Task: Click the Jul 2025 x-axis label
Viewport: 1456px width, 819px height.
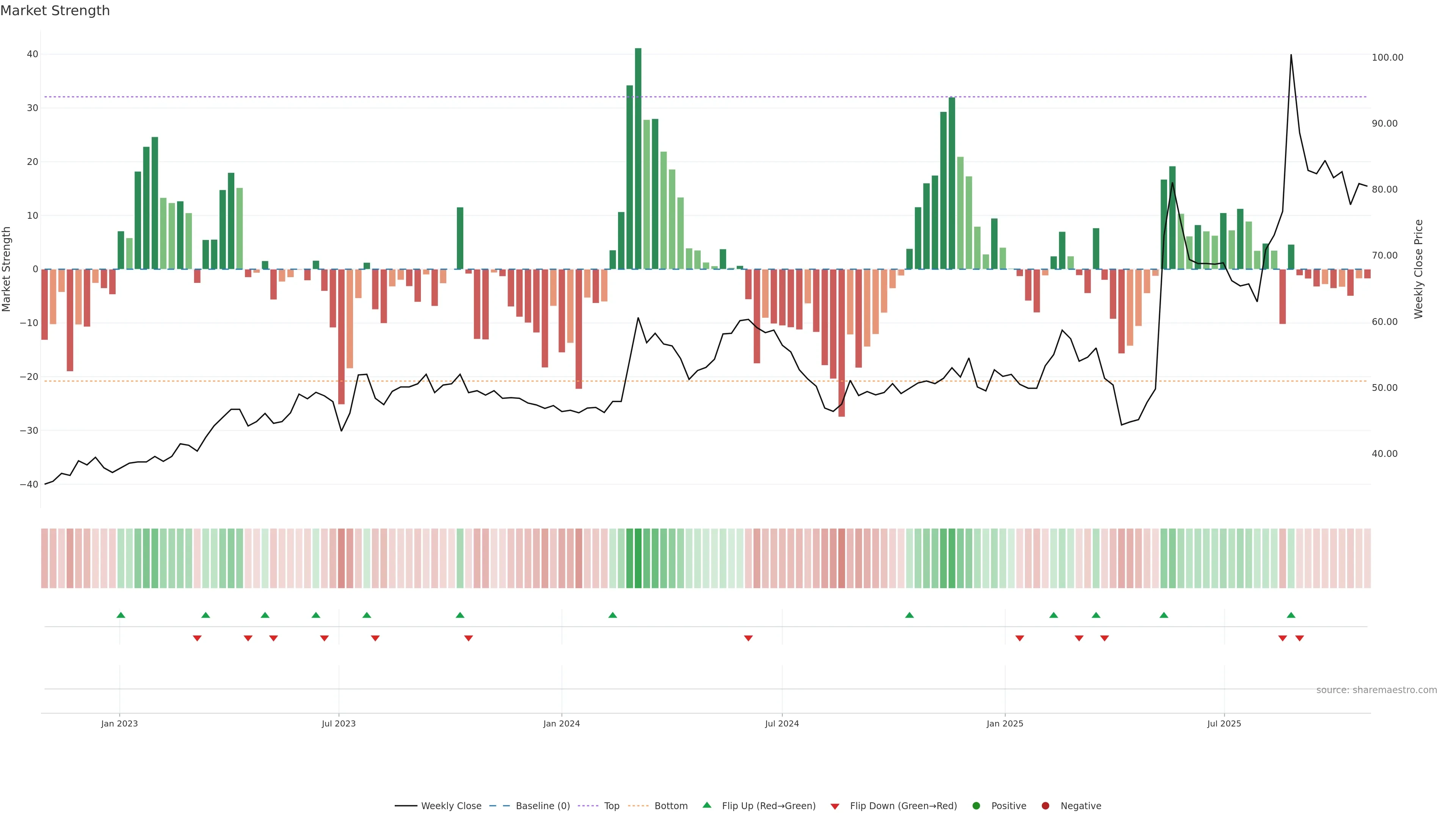Action: (1224, 723)
